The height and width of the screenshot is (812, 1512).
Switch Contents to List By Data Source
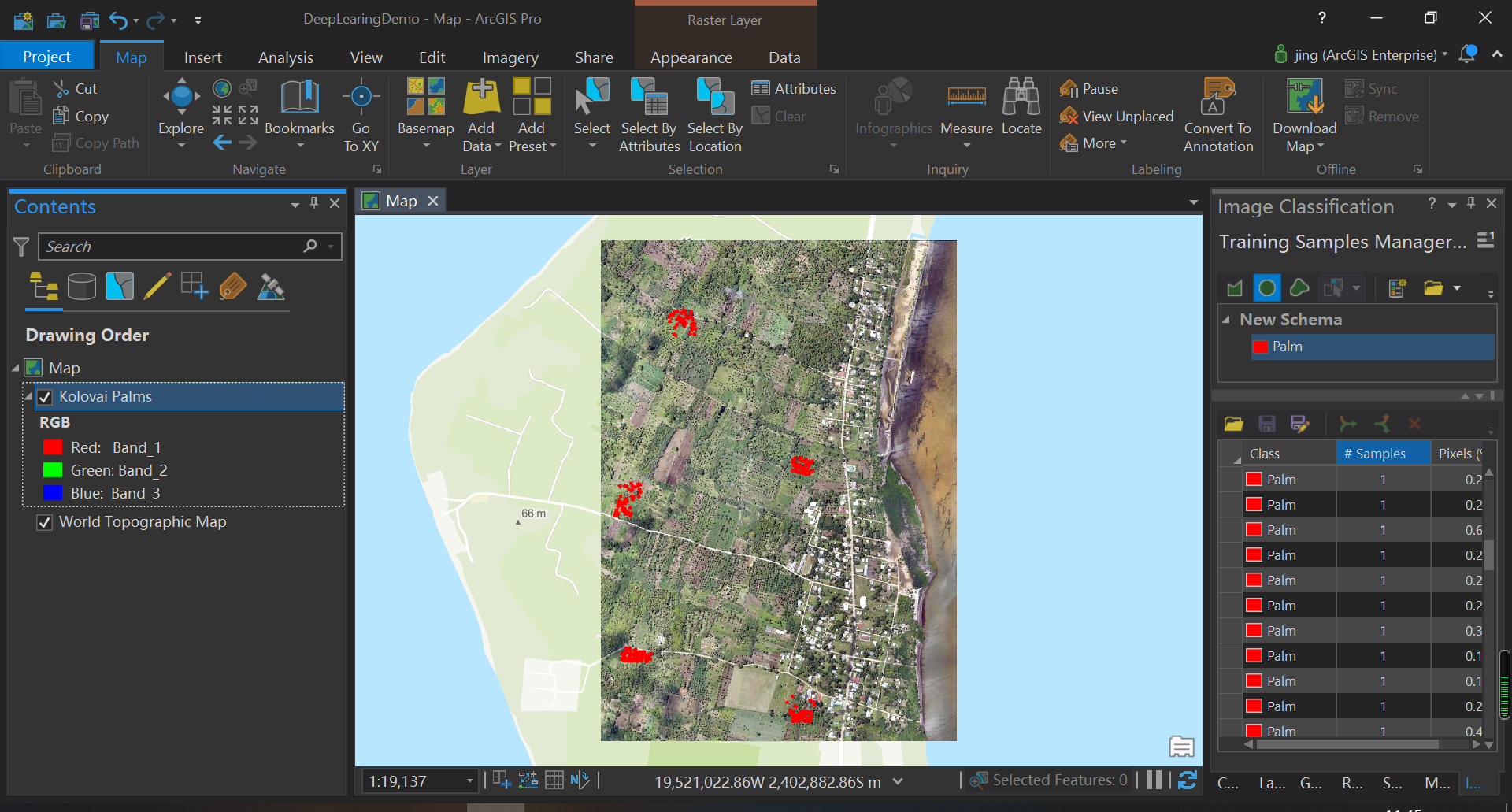(81, 287)
